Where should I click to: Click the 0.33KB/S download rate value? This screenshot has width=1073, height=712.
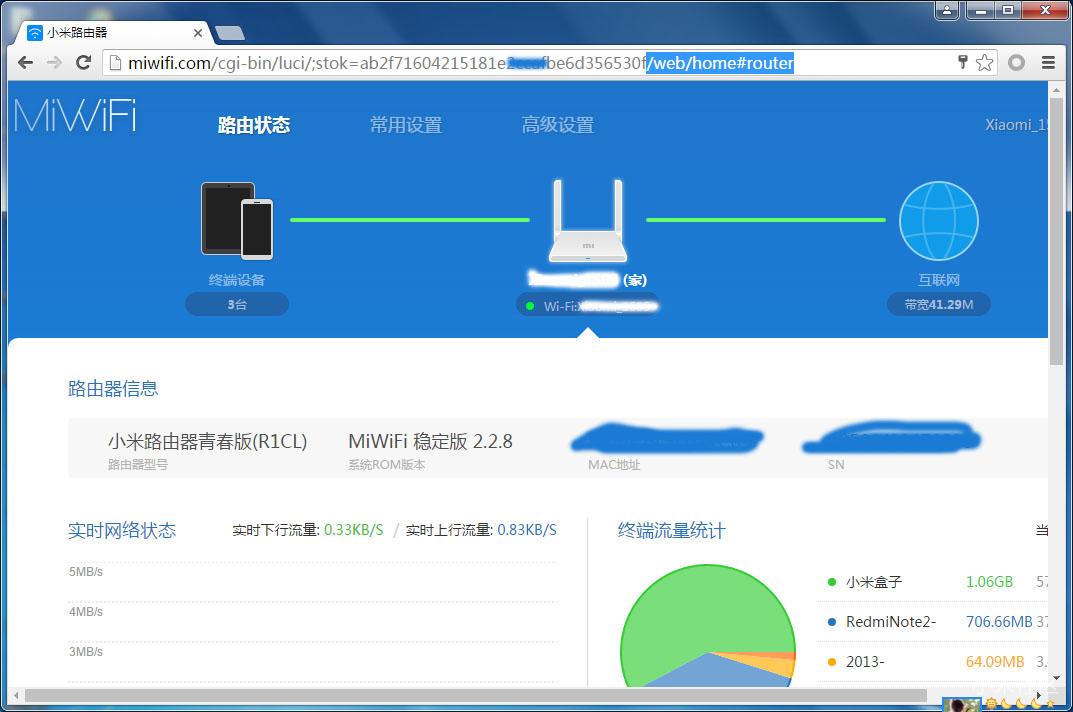pyautogui.click(x=354, y=530)
